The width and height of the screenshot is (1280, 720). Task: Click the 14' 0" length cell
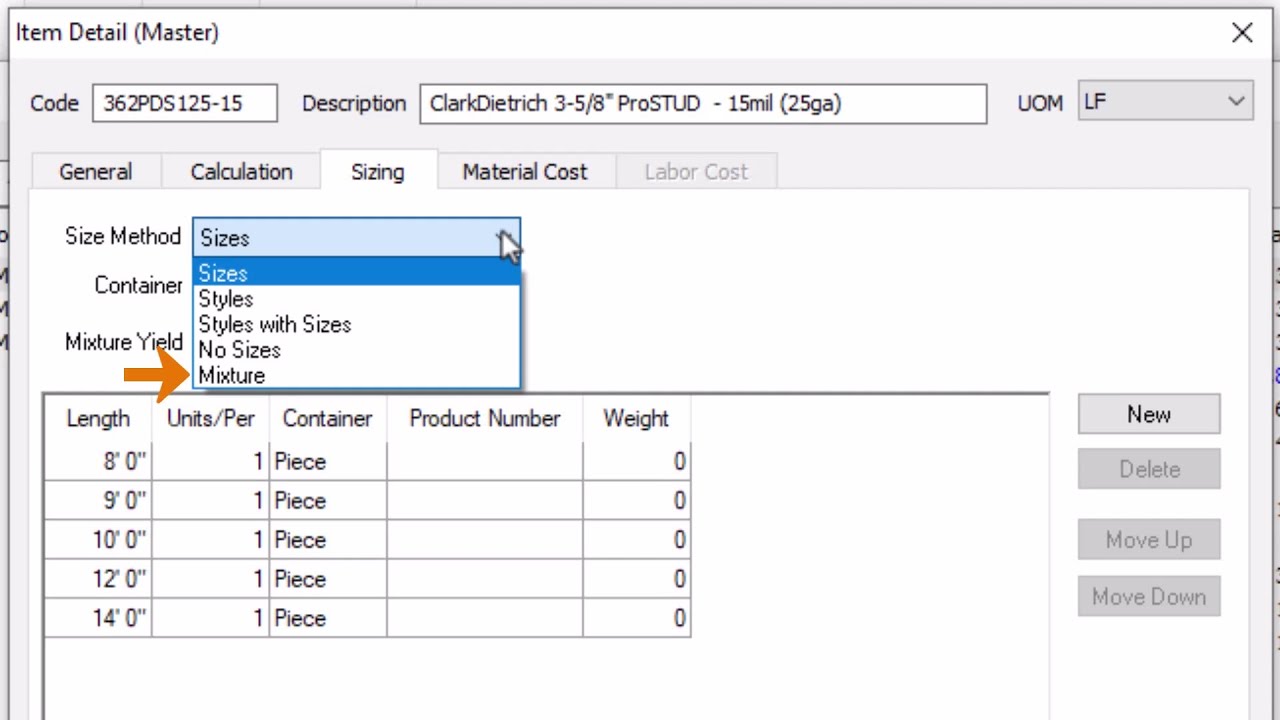click(x=98, y=619)
